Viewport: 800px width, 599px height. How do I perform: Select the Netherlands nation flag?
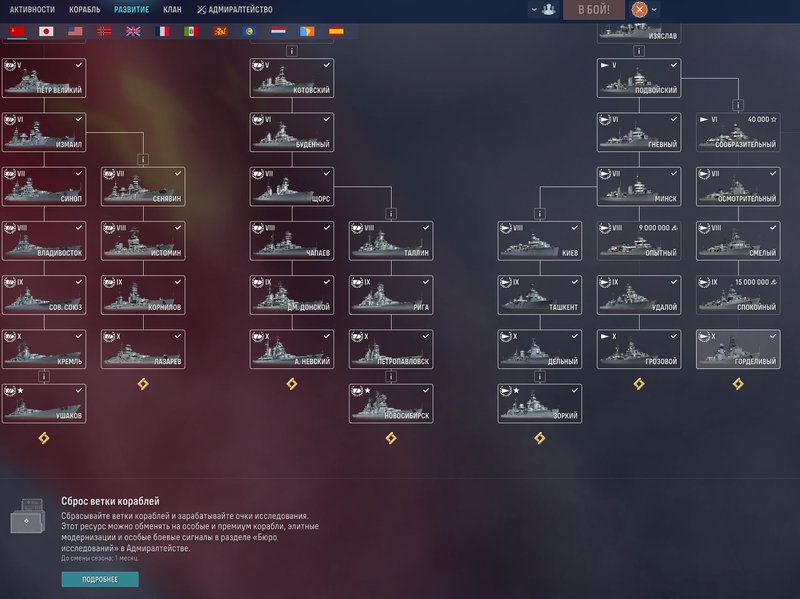(x=278, y=32)
